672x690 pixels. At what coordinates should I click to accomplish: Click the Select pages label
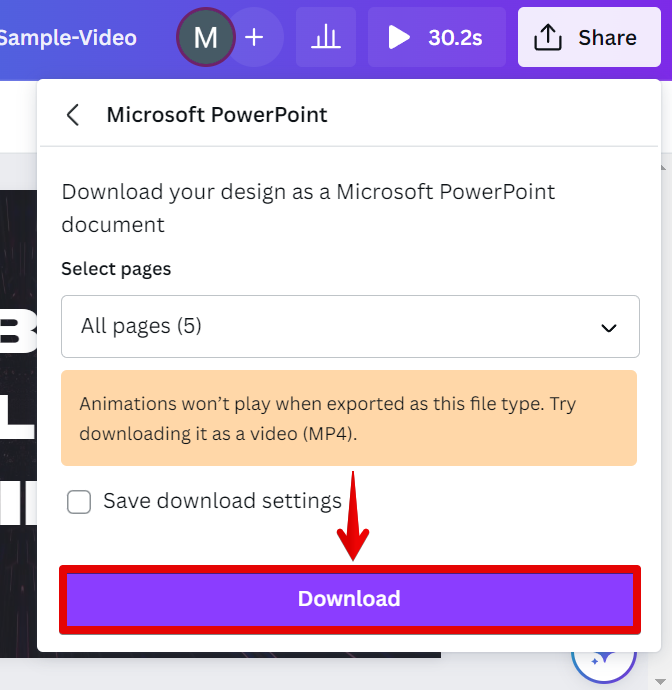coord(116,269)
